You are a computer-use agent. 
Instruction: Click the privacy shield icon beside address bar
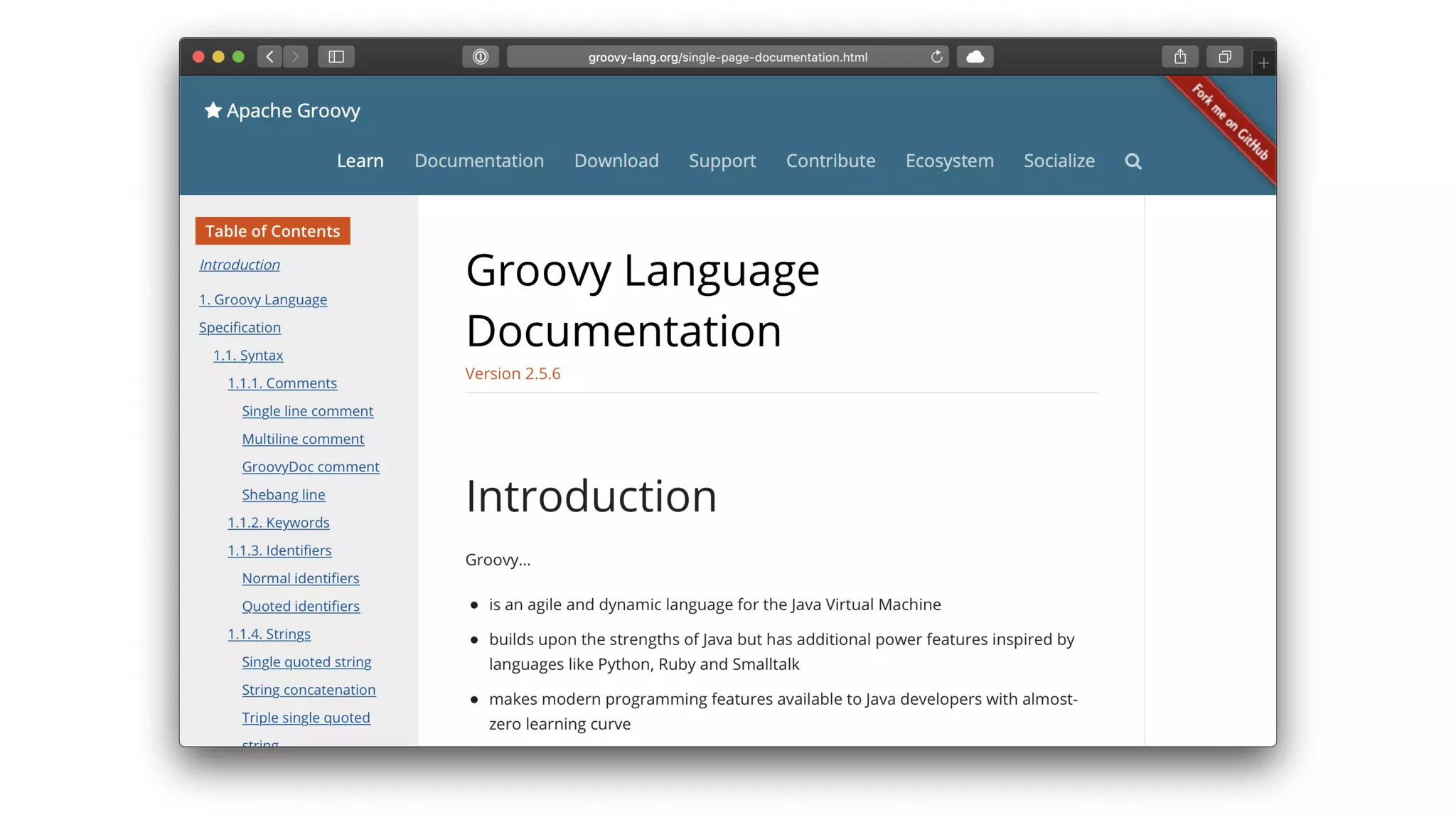pos(481,57)
